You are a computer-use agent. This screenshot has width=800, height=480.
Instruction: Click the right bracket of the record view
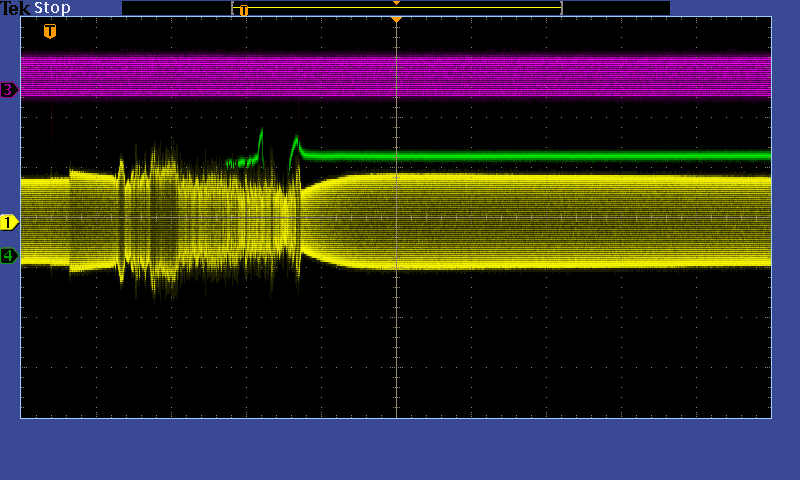point(561,8)
